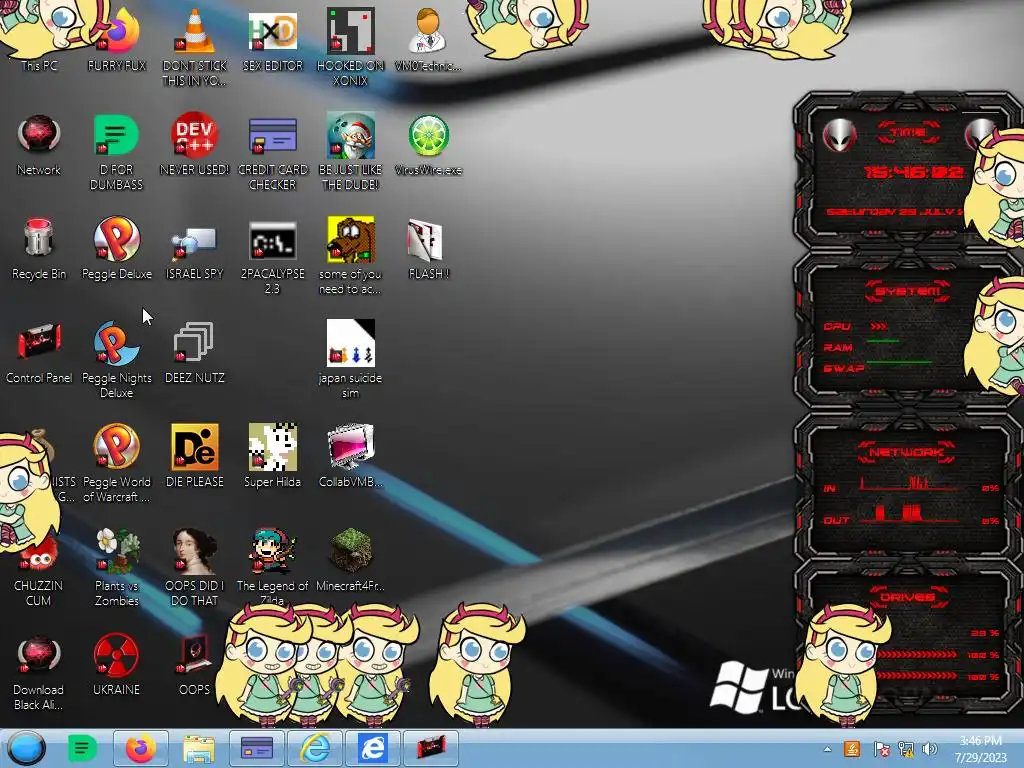Launch the HOOKED ON XONIX icon
The width and height of the screenshot is (1024, 768).
(x=351, y=47)
